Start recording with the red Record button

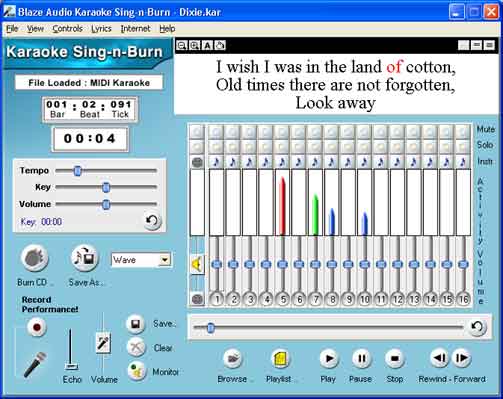coord(37,327)
